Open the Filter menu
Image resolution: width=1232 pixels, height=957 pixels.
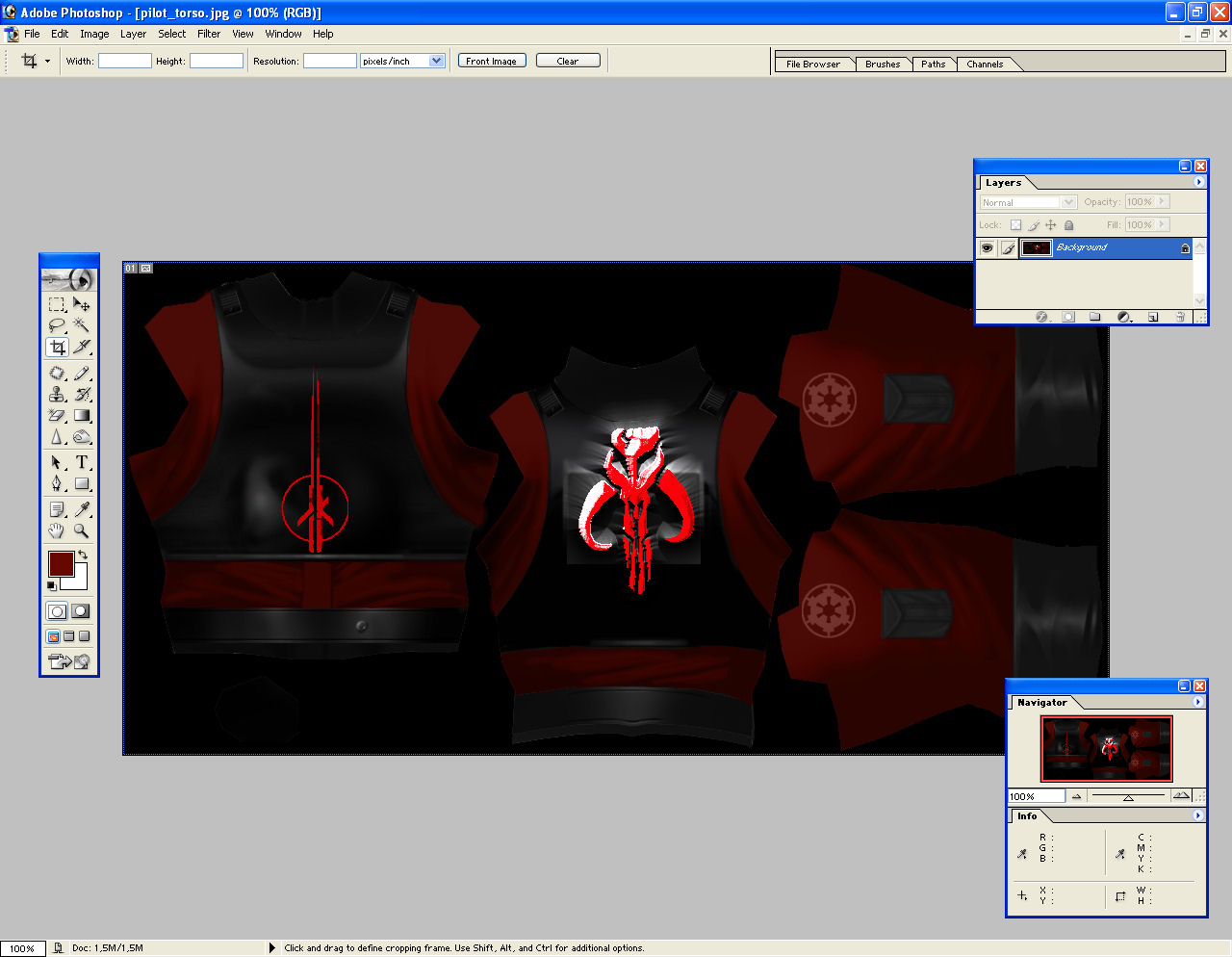click(x=209, y=34)
